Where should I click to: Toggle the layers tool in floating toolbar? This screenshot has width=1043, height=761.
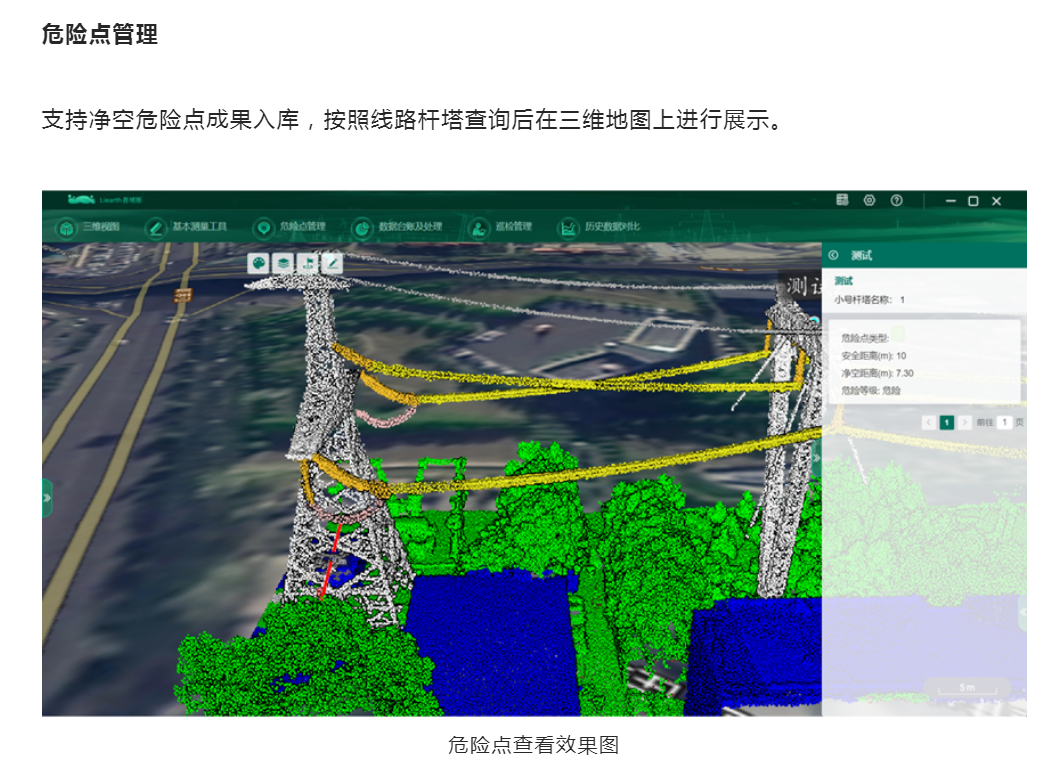point(284,263)
